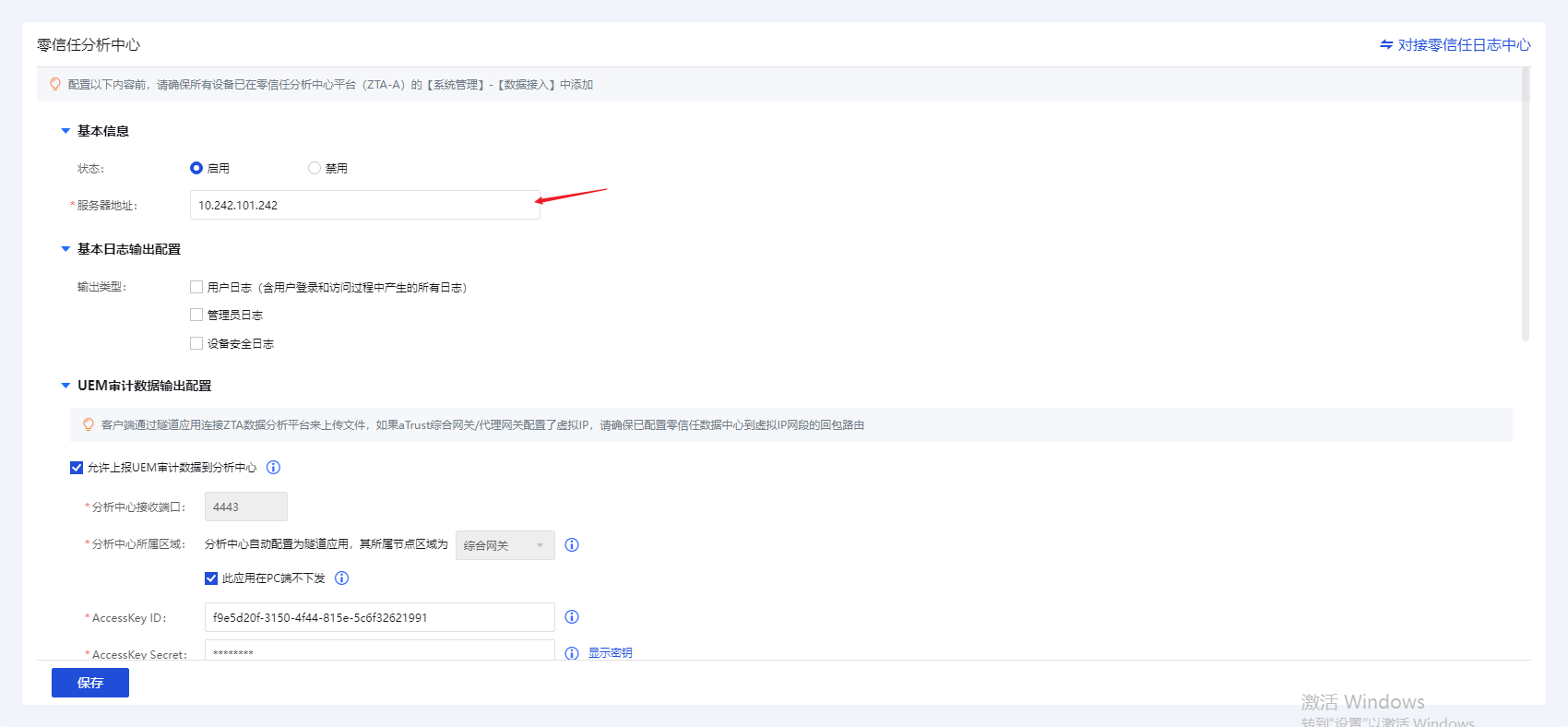Check the 管理员日志 checkbox

click(x=196, y=316)
